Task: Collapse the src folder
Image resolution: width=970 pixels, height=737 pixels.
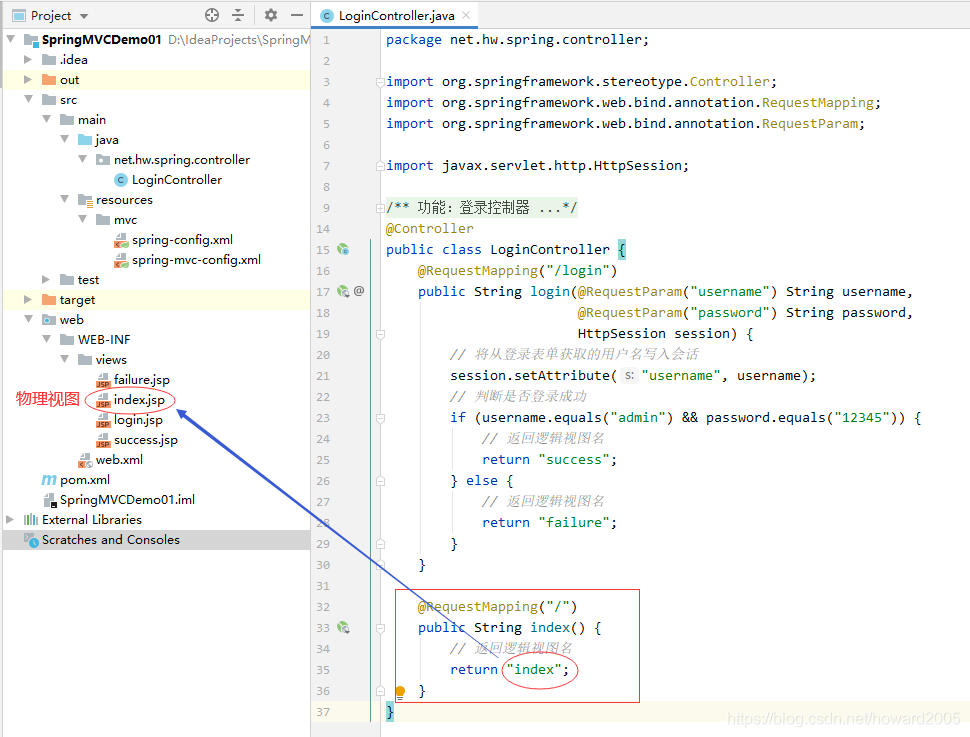Action: [x=28, y=99]
